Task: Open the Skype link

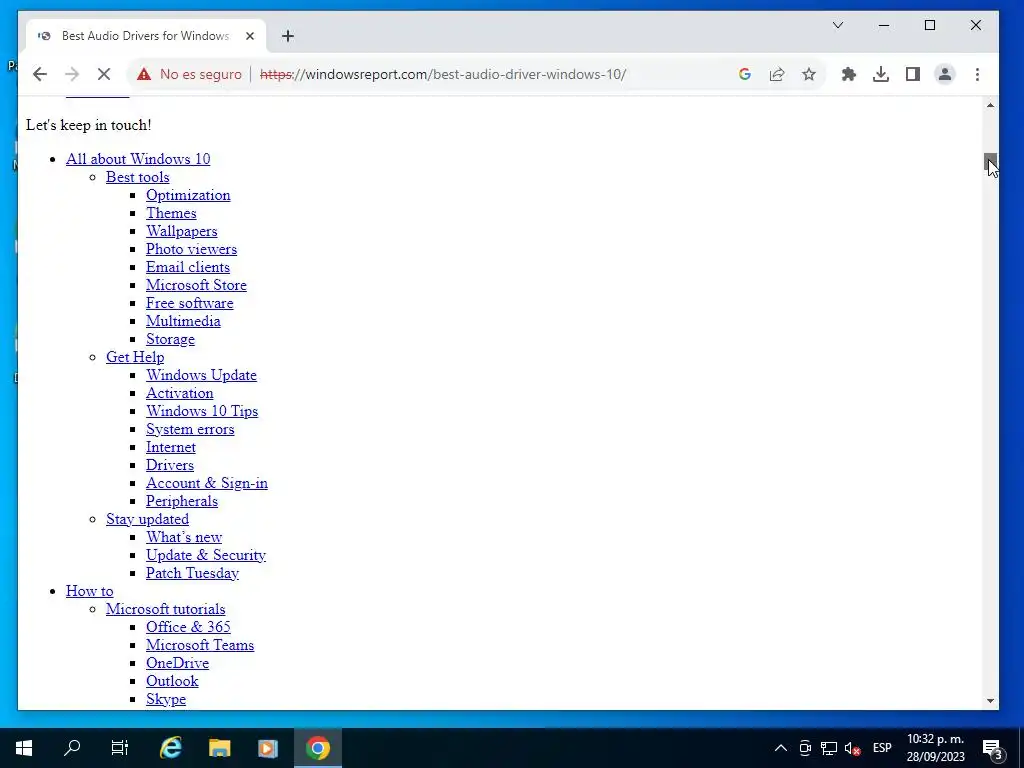Action: (x=166, y=699)
